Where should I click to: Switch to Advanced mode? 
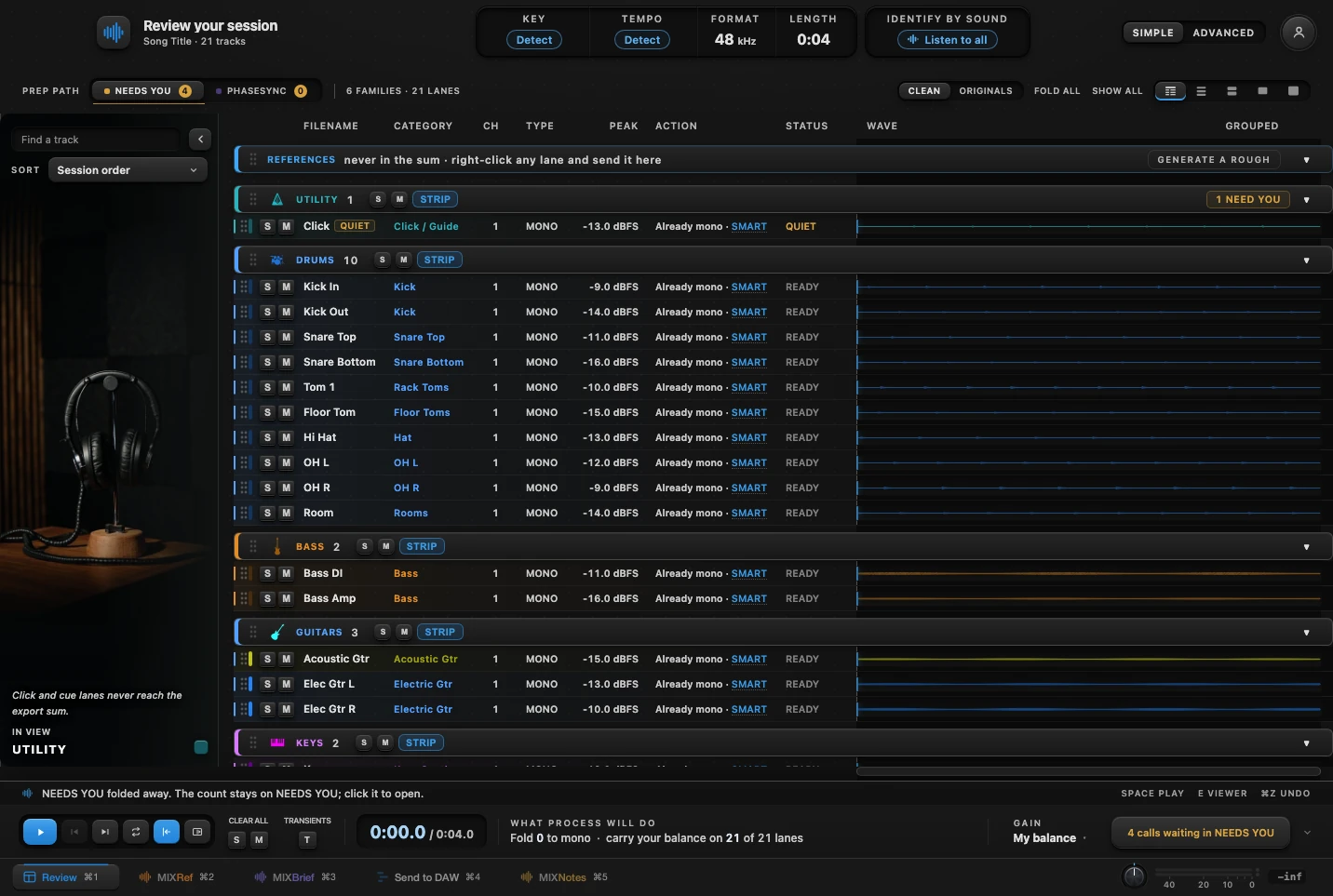click(x=1223, y=33)
